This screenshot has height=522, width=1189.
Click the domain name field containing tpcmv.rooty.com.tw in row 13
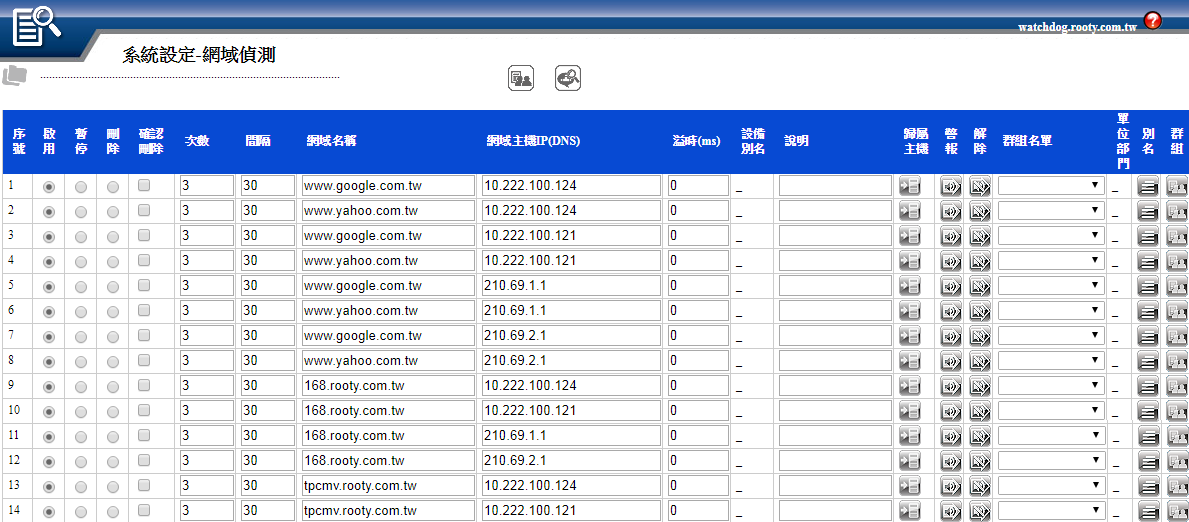click(388, 486)
